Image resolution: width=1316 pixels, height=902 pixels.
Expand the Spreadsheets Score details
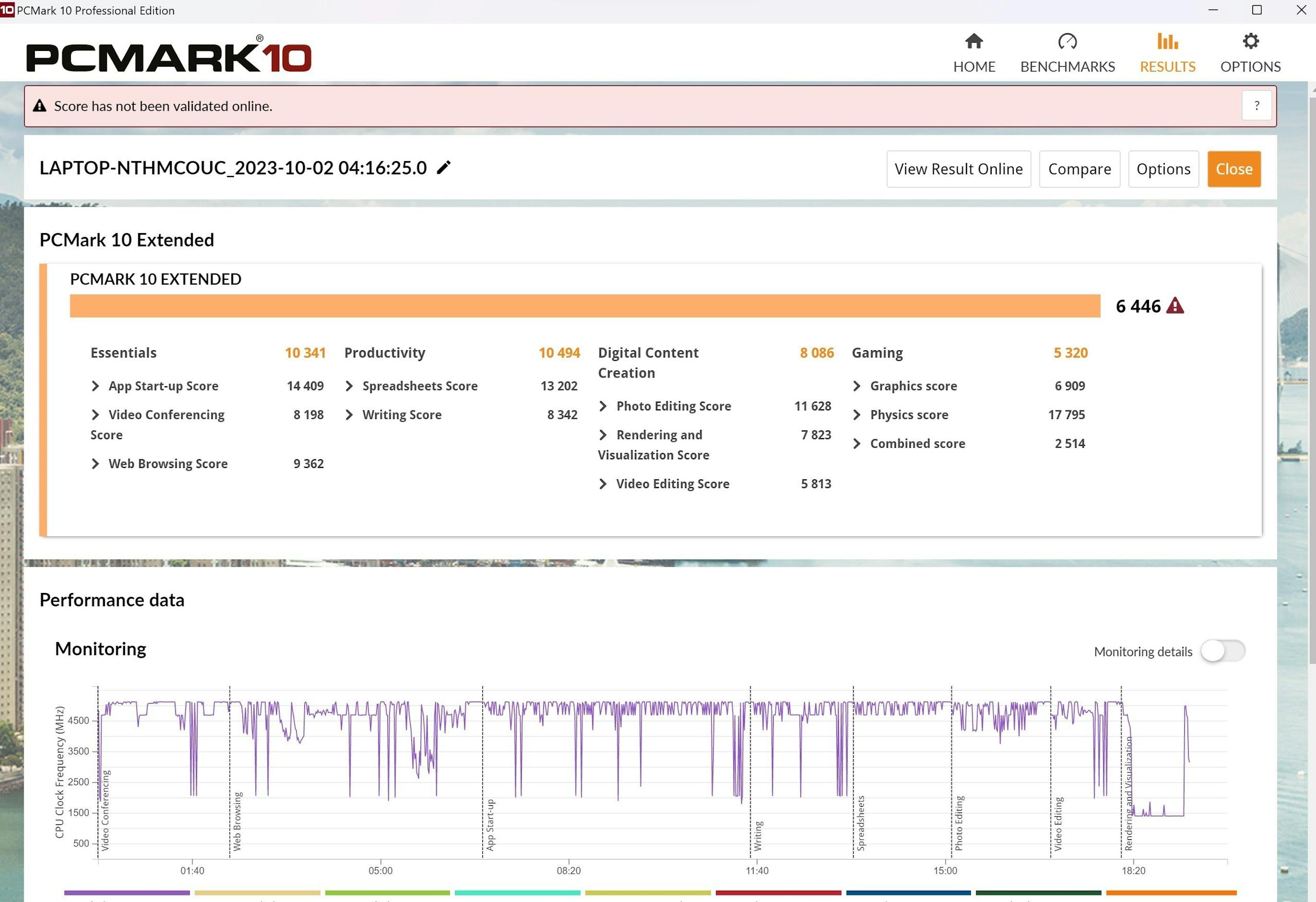(349, 386)
